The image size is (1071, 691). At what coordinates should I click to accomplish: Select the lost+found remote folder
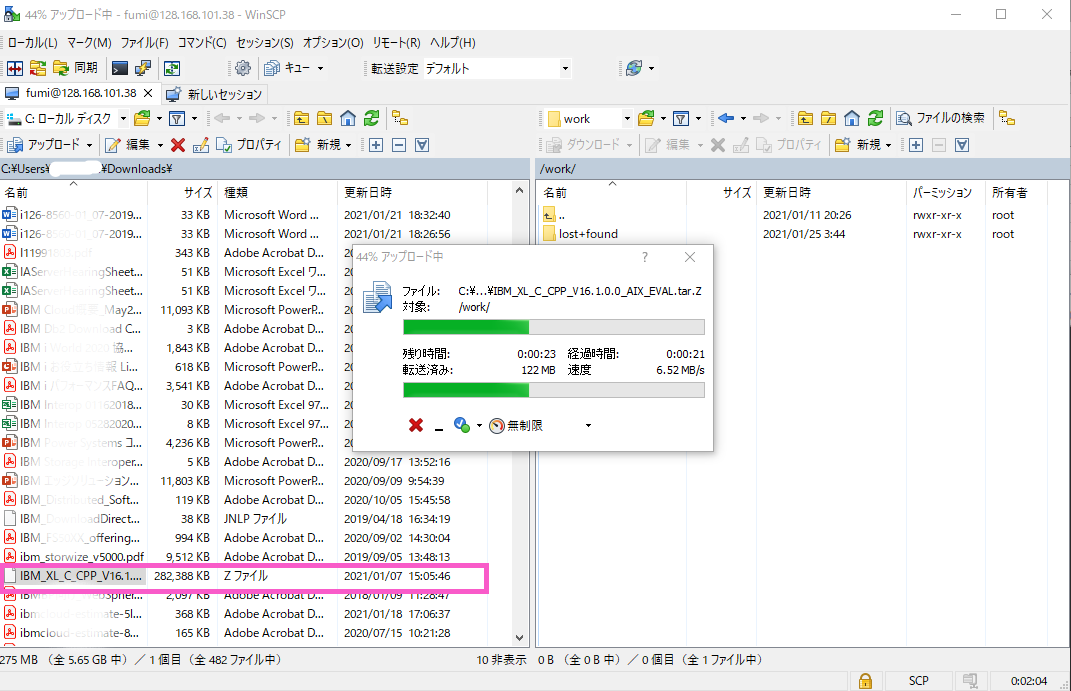(x=588, y=234)
